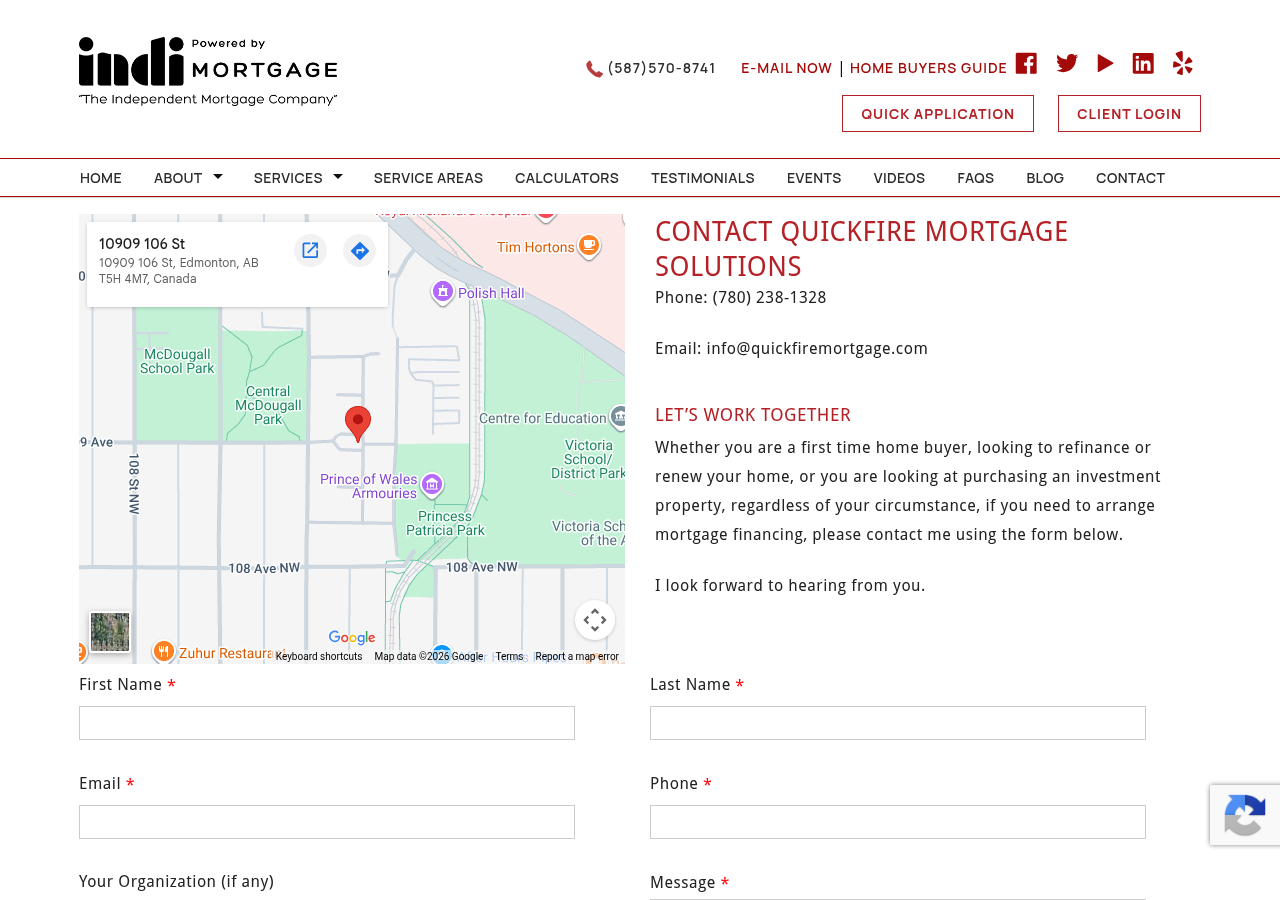Click the phone handset icon in header
This screenshot has height=900, width=1280.
(x=595, y=69)
